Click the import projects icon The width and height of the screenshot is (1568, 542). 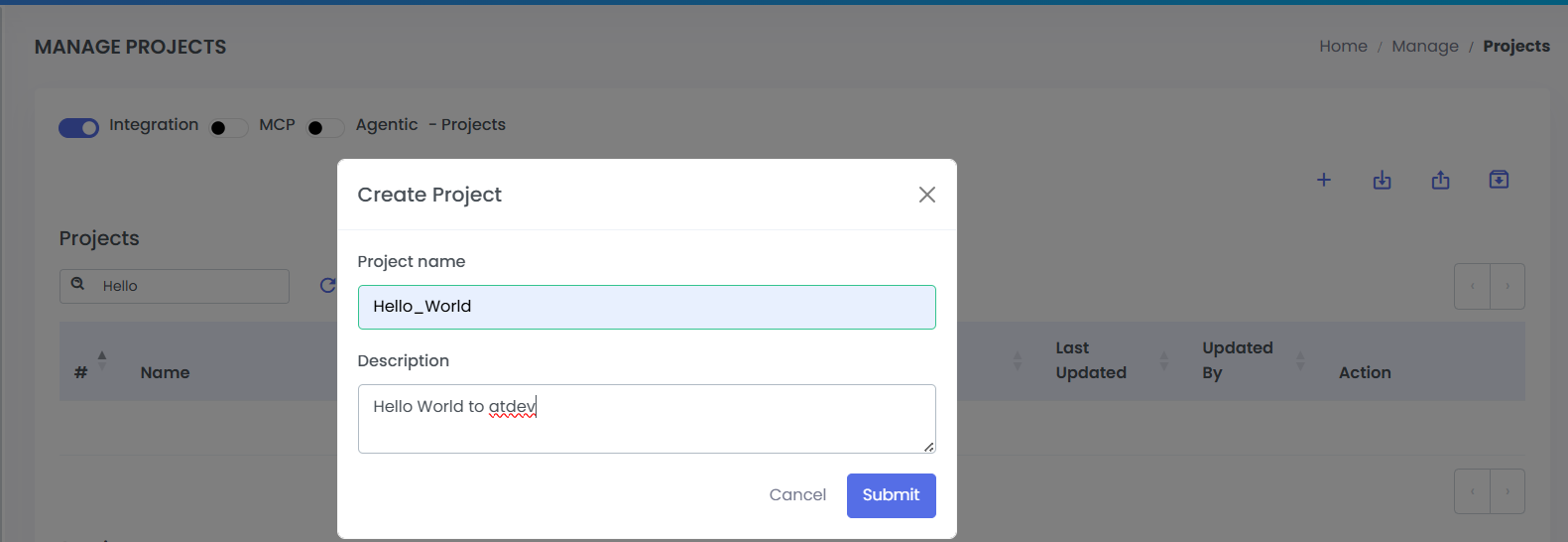(x=1382, y=180)
